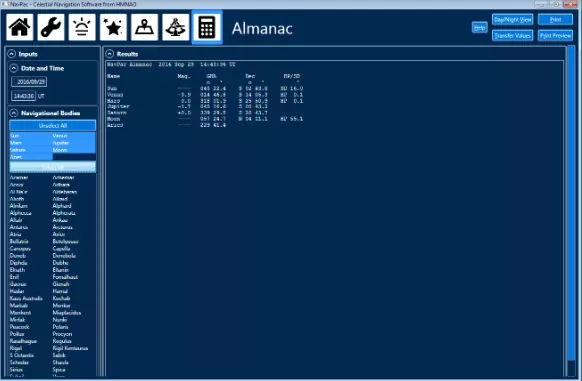This screenshot has width=582, height=381.
Task: Click the Help button
Action: click(480, 27)
